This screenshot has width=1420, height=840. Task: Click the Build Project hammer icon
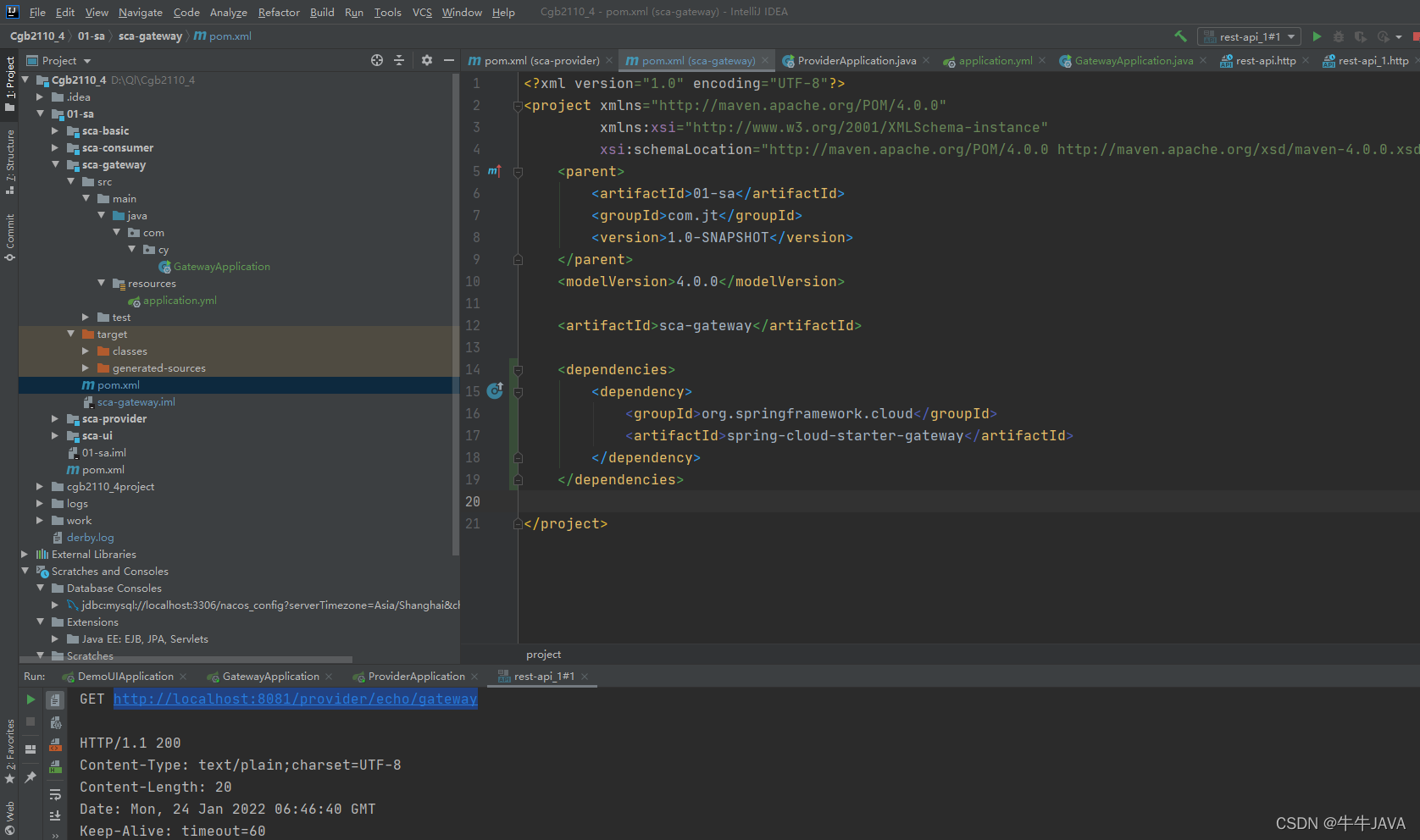(x=1180, y=36)
